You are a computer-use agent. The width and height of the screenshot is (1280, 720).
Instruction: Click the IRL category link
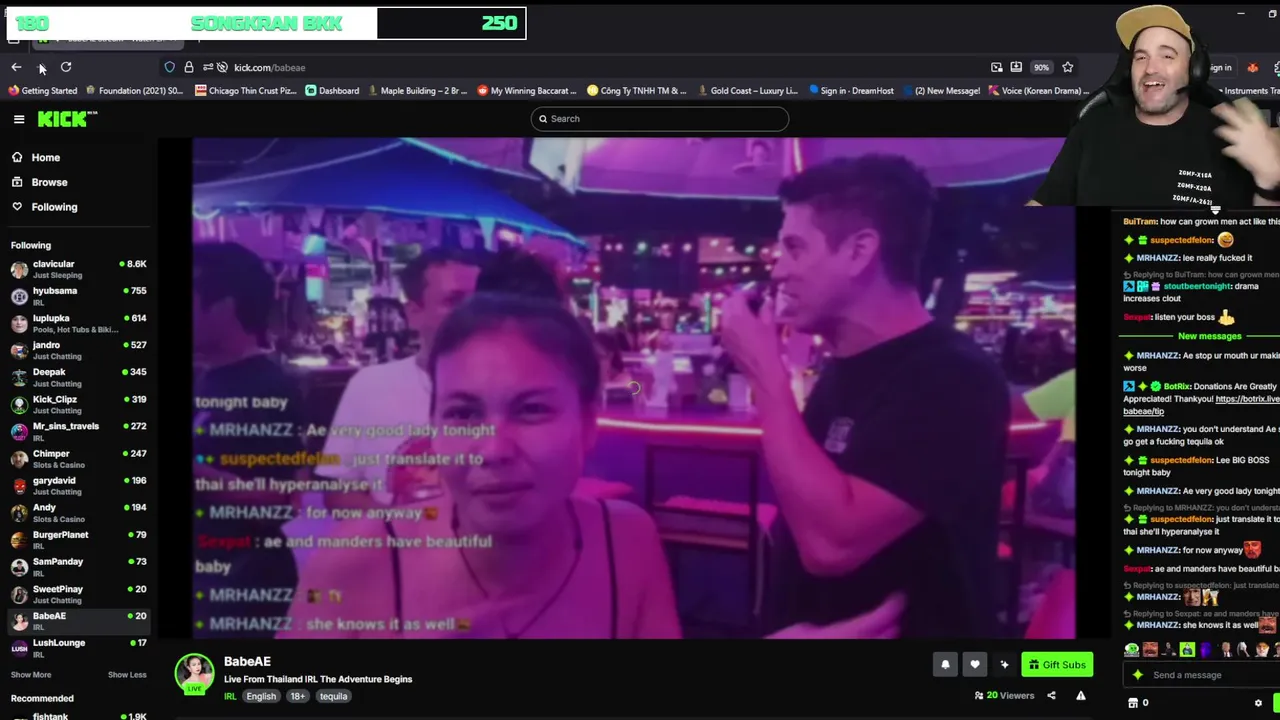(x=230, y=696)
